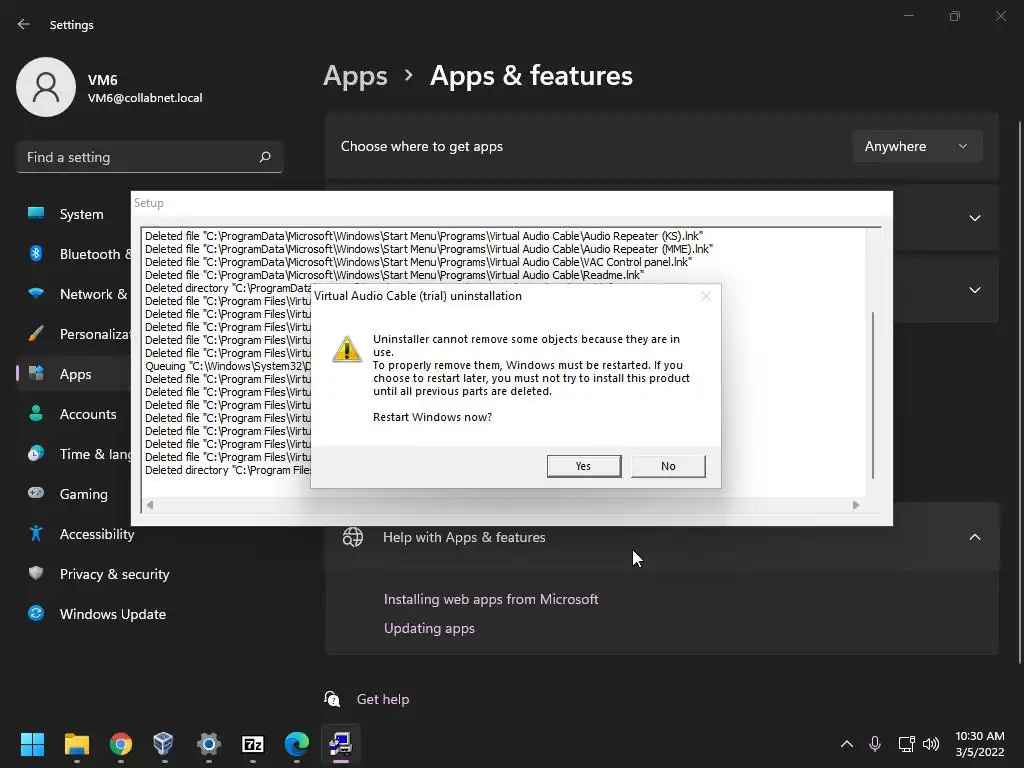Open Installing web apps from Microsoft link

491,599
